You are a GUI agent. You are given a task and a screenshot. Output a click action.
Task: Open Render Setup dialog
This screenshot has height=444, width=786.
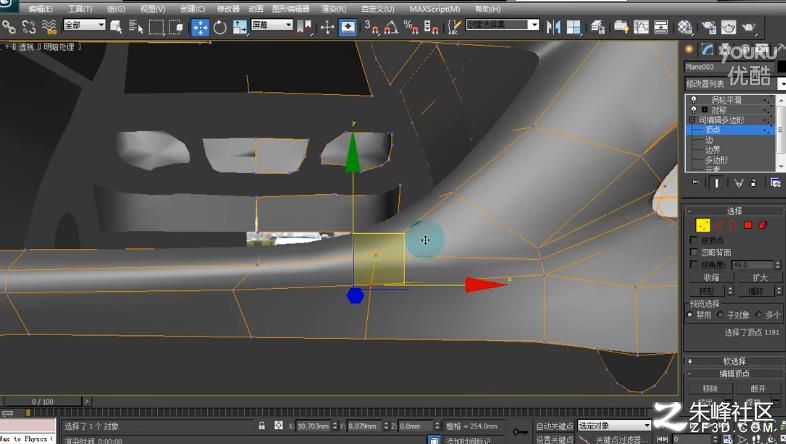click(x=708, y=27)
